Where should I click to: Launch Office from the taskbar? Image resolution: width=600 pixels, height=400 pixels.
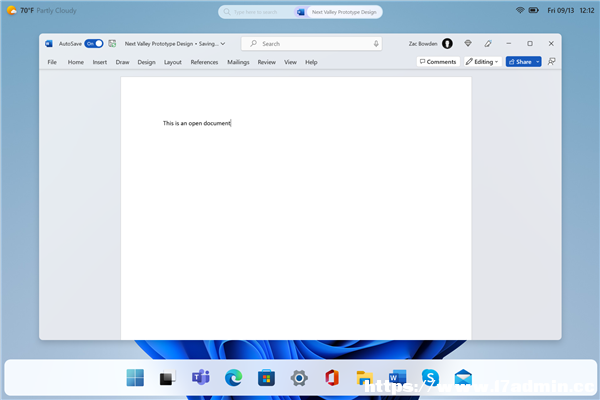332,378
